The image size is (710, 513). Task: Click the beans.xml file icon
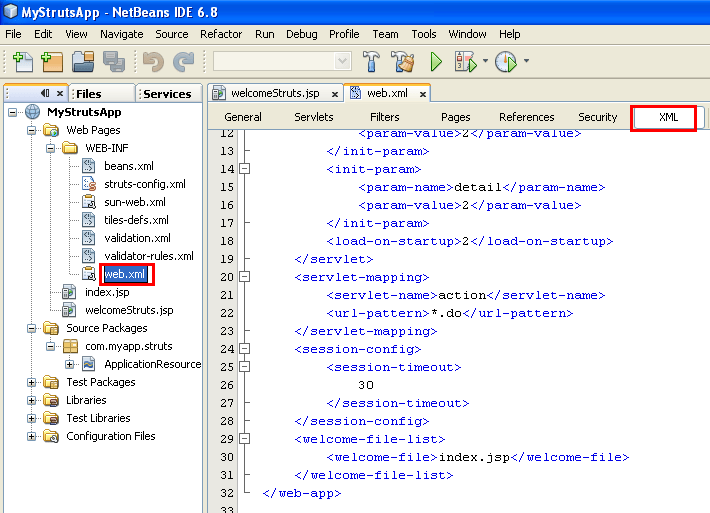coord(89,166)
